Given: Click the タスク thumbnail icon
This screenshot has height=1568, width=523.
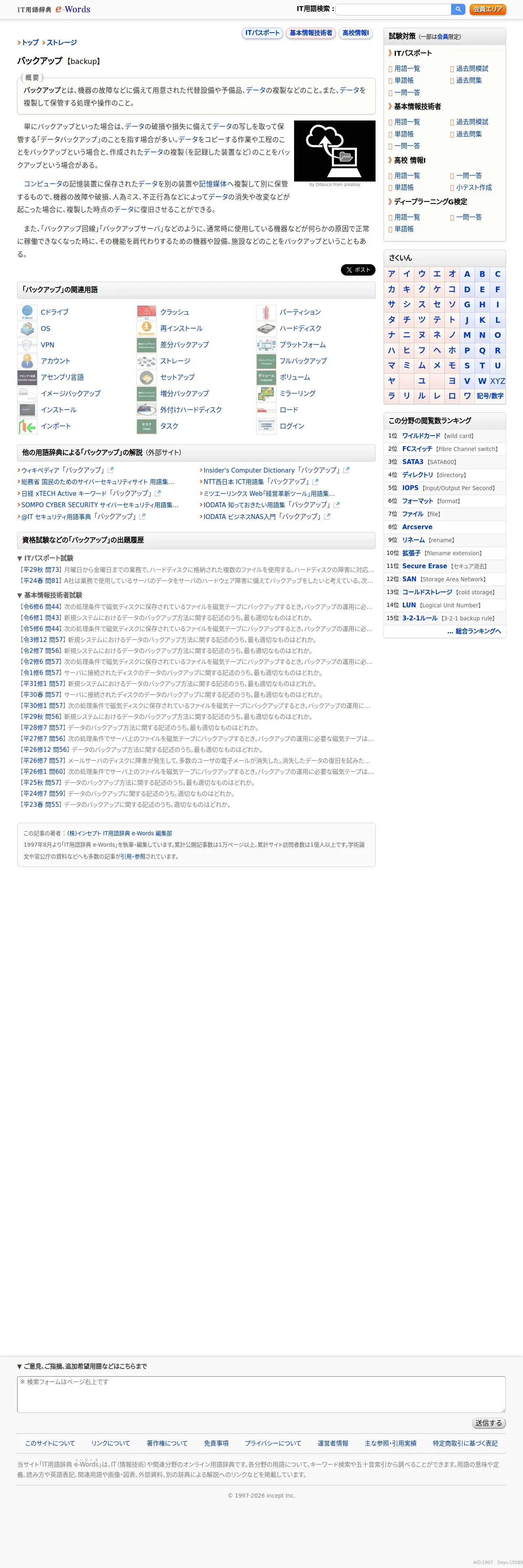Looking at the screenshot, I should [147, 427].
